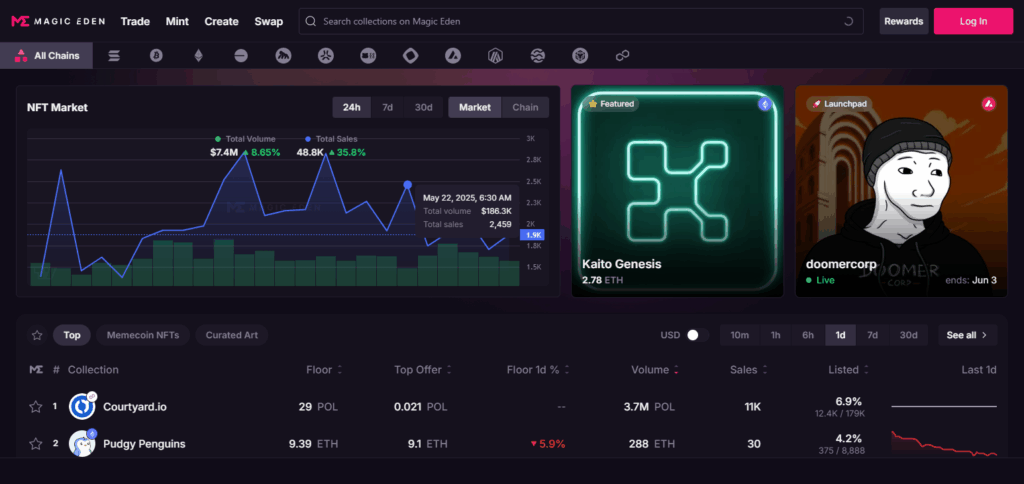The image size is (1024, 484).
Task: Open Pudgy Penguins collection name
Action: coord(144,444)
